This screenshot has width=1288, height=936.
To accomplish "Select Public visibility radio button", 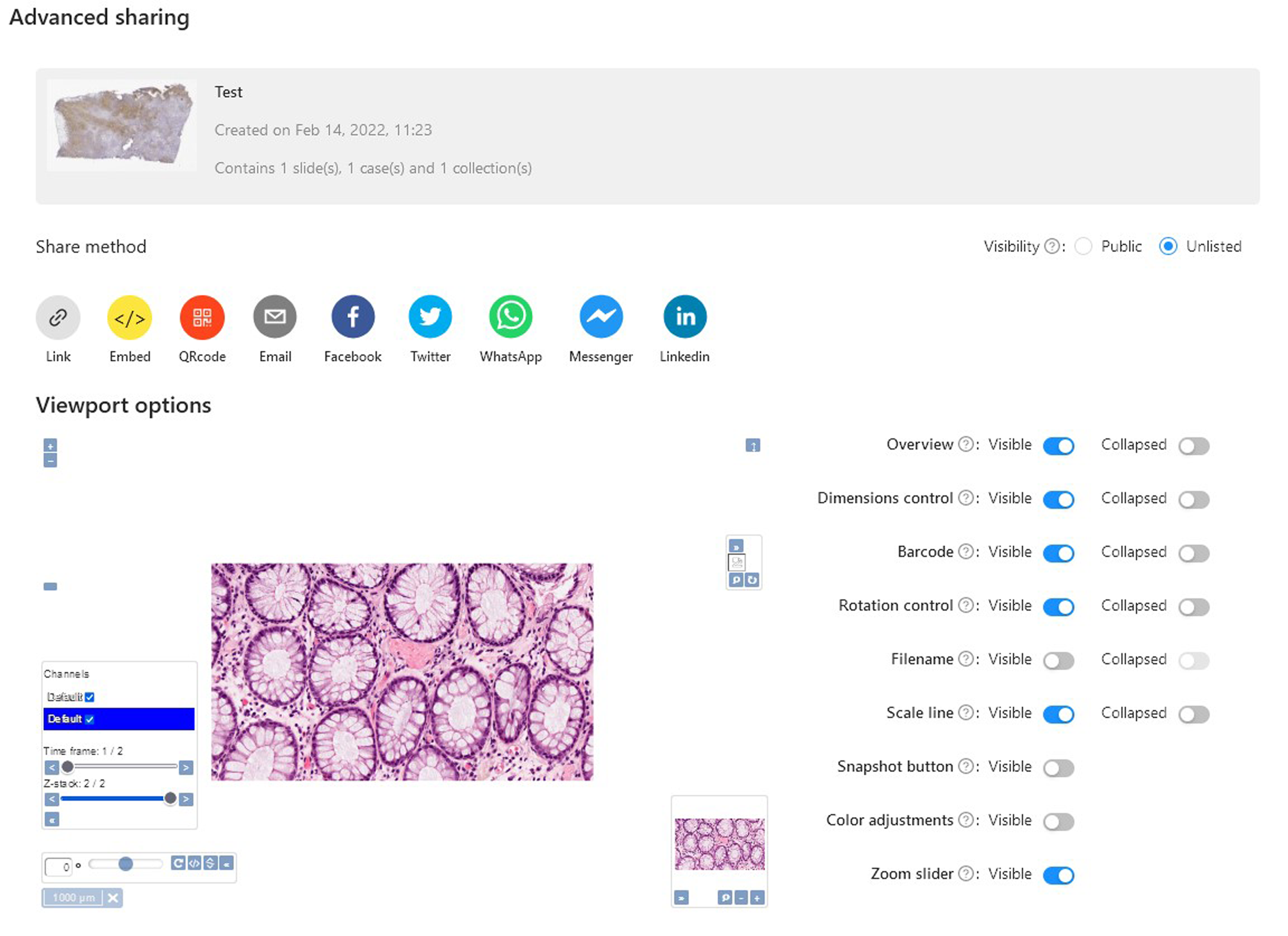I will (1083, 247).
